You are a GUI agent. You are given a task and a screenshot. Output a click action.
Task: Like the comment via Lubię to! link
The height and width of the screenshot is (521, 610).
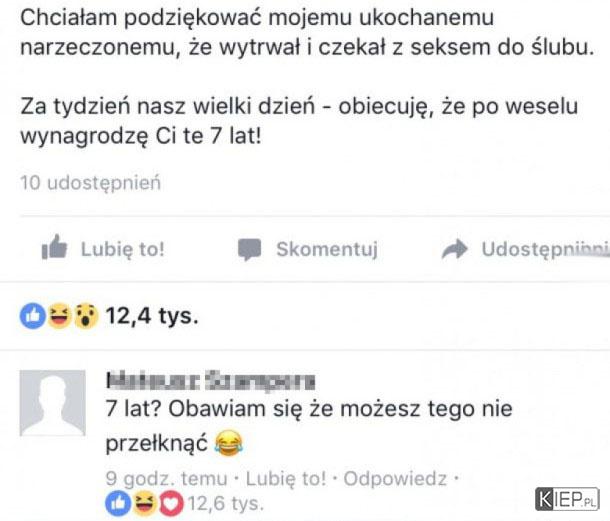[286, 478]
